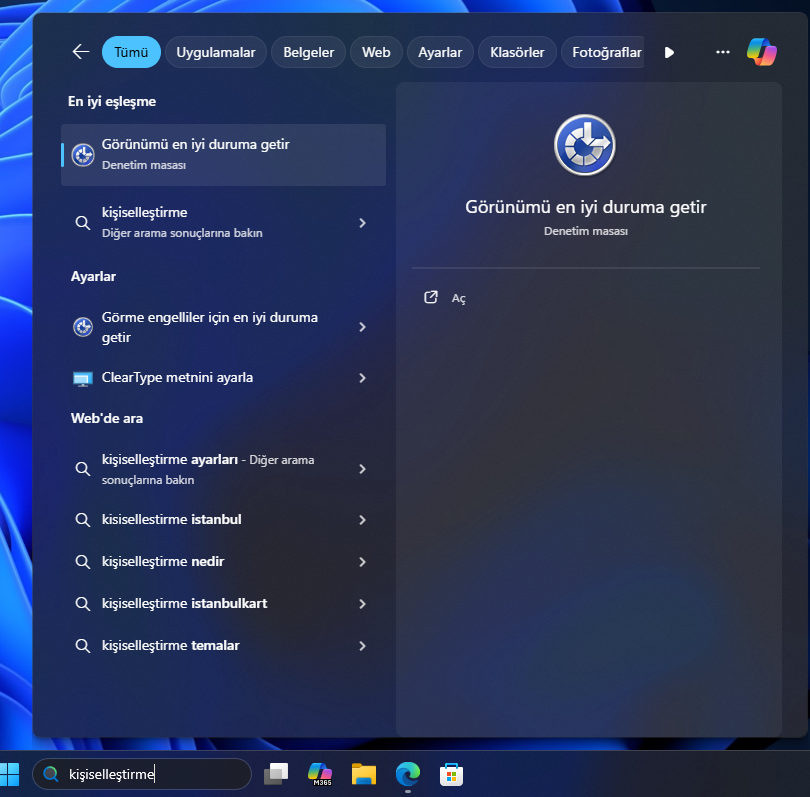This screenshot has width=810, height=797.
Task: Switch to the Uygulamalar tab
Action: (x=215, y=52)
